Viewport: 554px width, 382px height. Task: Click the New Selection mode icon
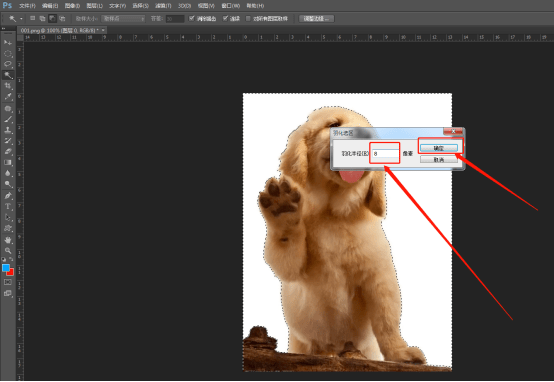33,18
